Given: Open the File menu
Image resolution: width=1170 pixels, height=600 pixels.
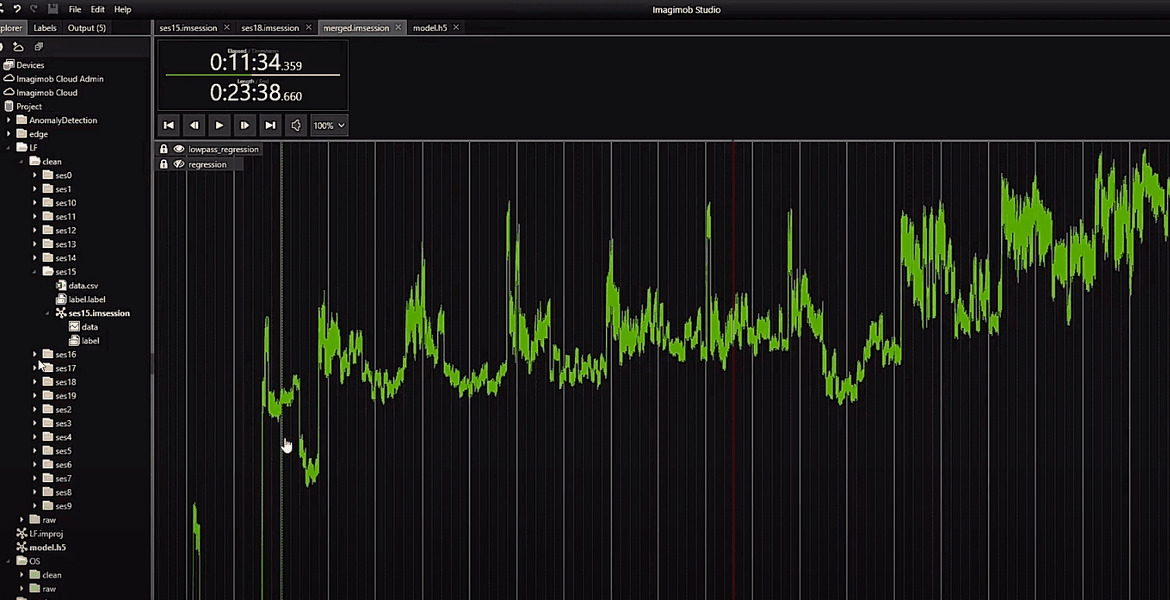Looking at the screenshot, I should coord(75,9).
